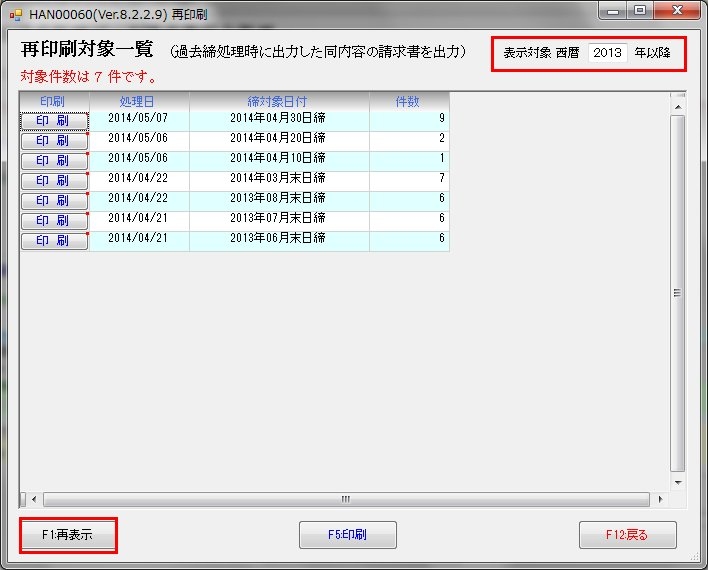This screenshot has width=708, height=570.
Task: Click the F12:戻る button
Action: pyautogui.click(x=628, y=535)
